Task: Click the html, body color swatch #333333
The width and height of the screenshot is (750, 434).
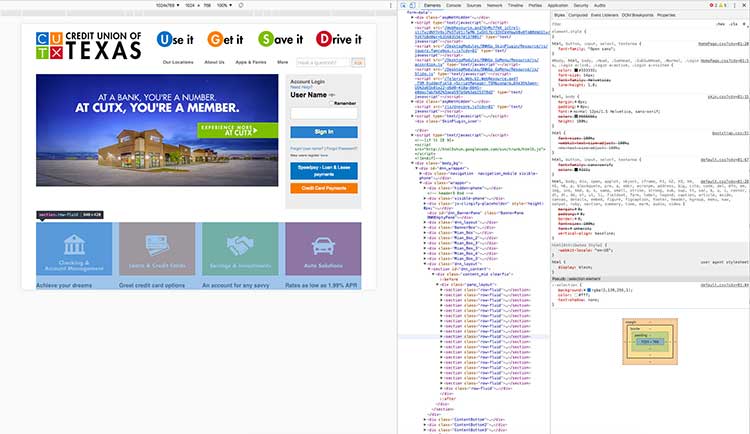Action: click(576, 70)
